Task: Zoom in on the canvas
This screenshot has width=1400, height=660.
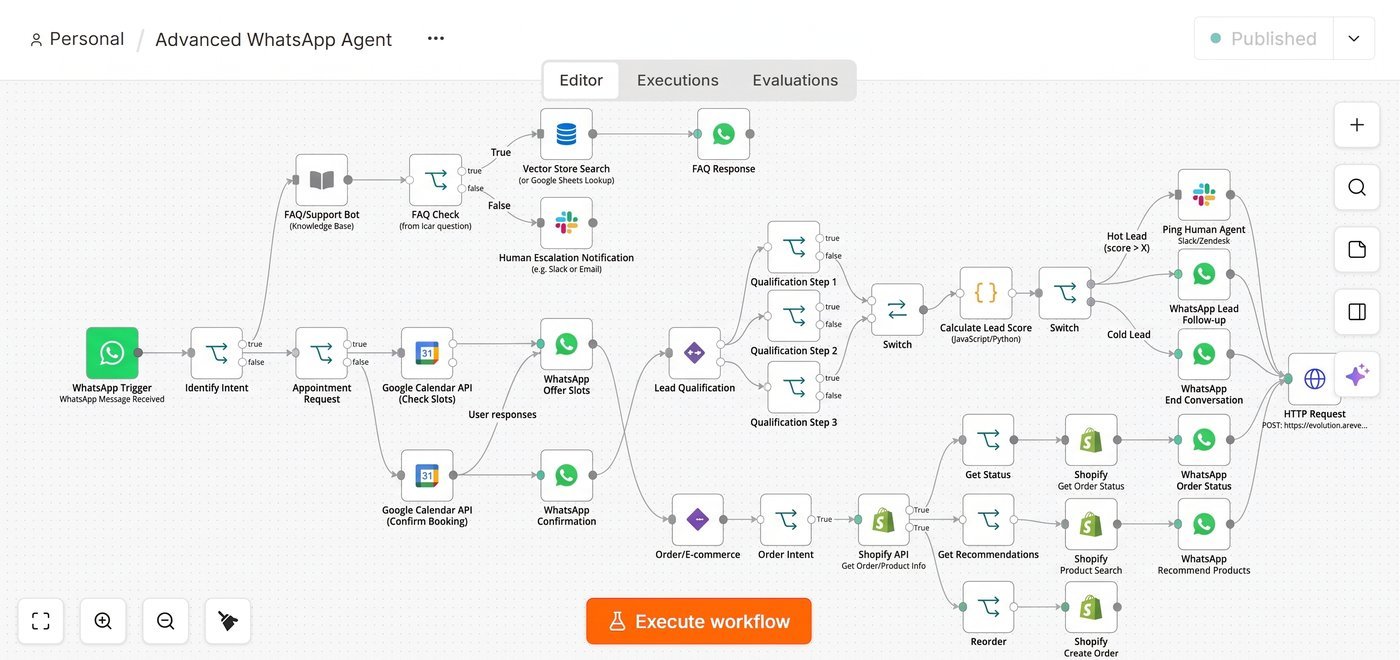Action: point(103,621)
